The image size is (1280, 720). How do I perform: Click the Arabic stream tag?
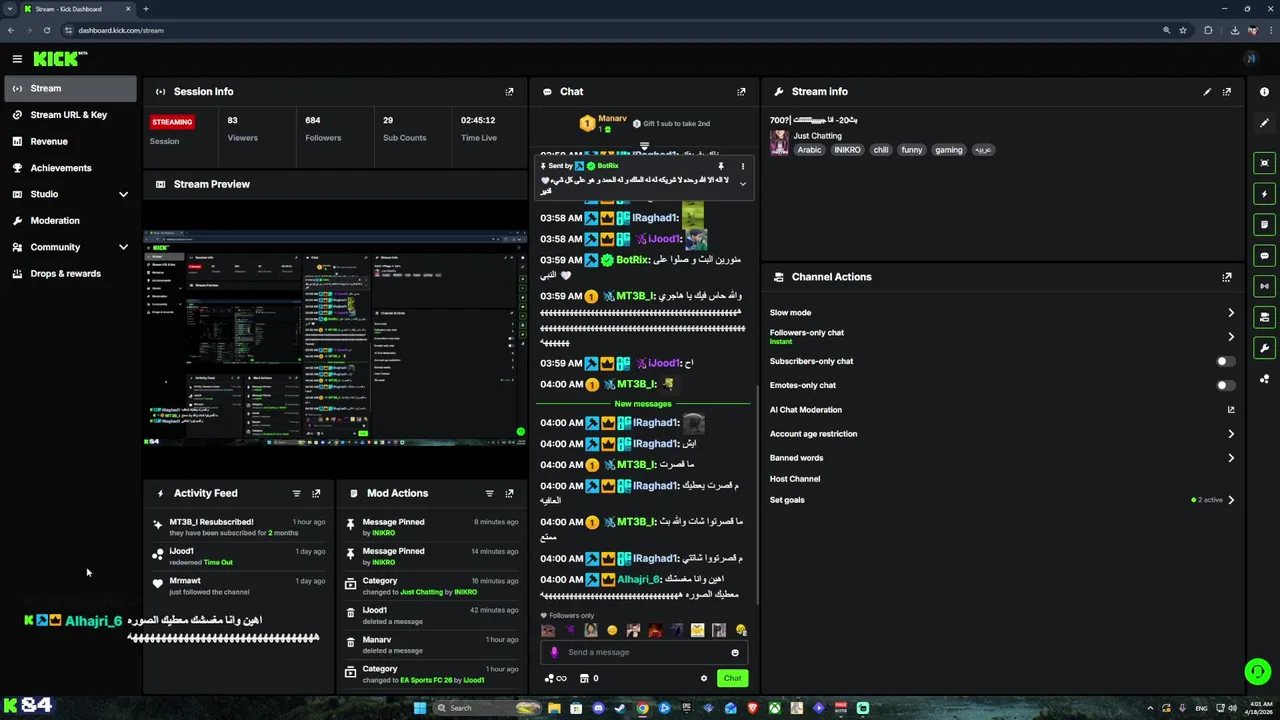coord(809,150)
